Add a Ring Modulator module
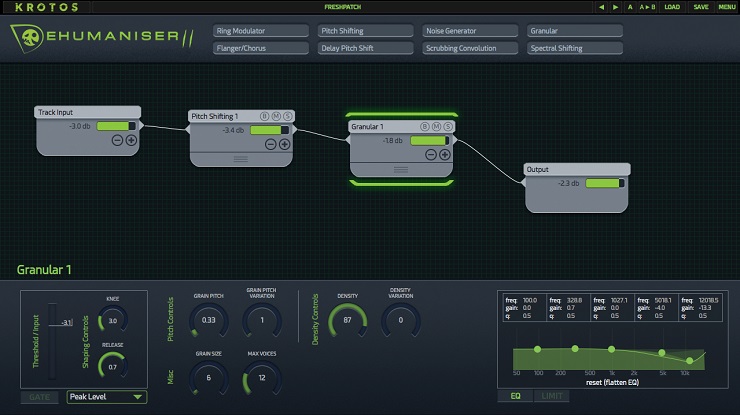This screenshot has width=740, height=415. coord(260,31)
